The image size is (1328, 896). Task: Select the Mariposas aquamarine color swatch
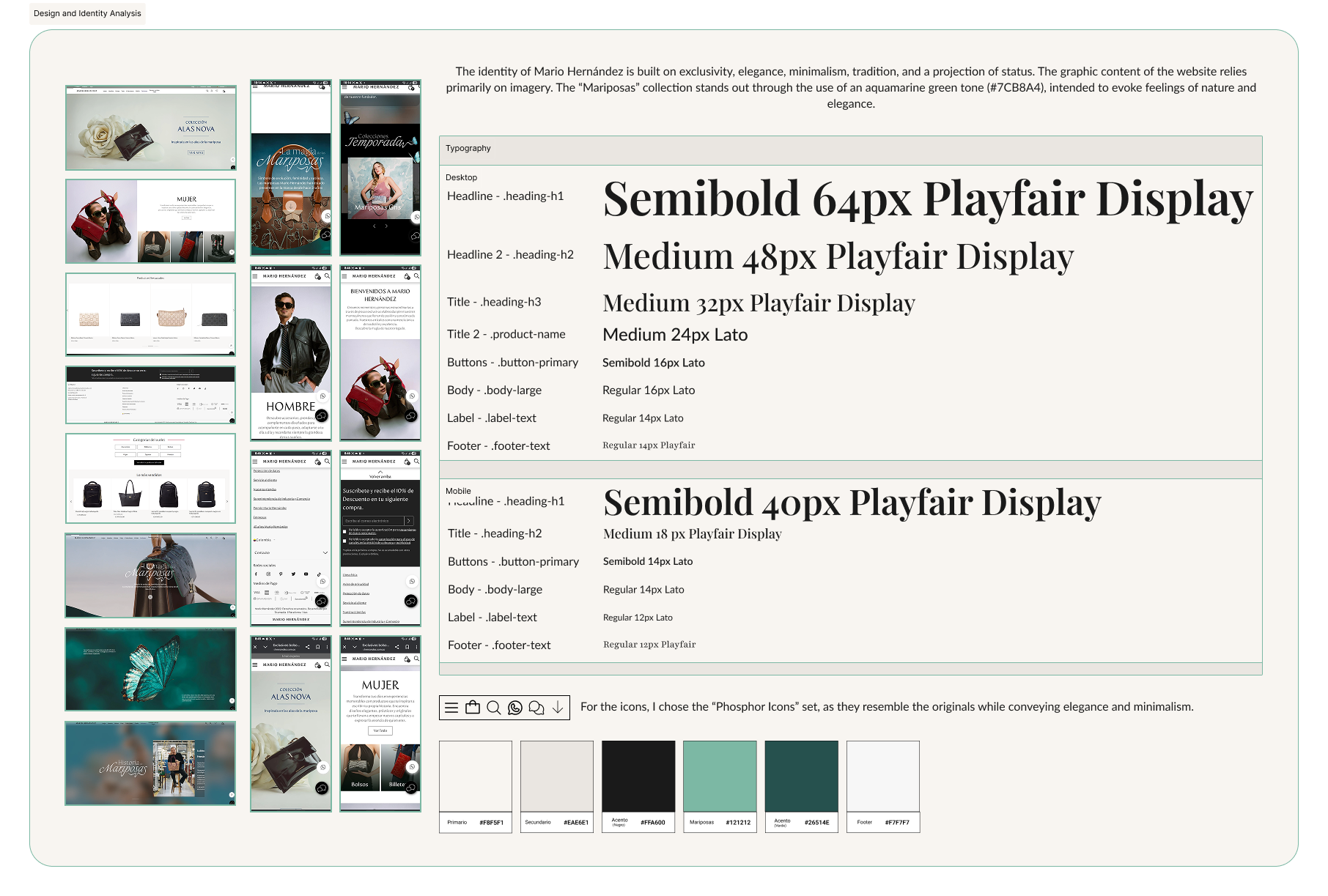coord(720,776)
